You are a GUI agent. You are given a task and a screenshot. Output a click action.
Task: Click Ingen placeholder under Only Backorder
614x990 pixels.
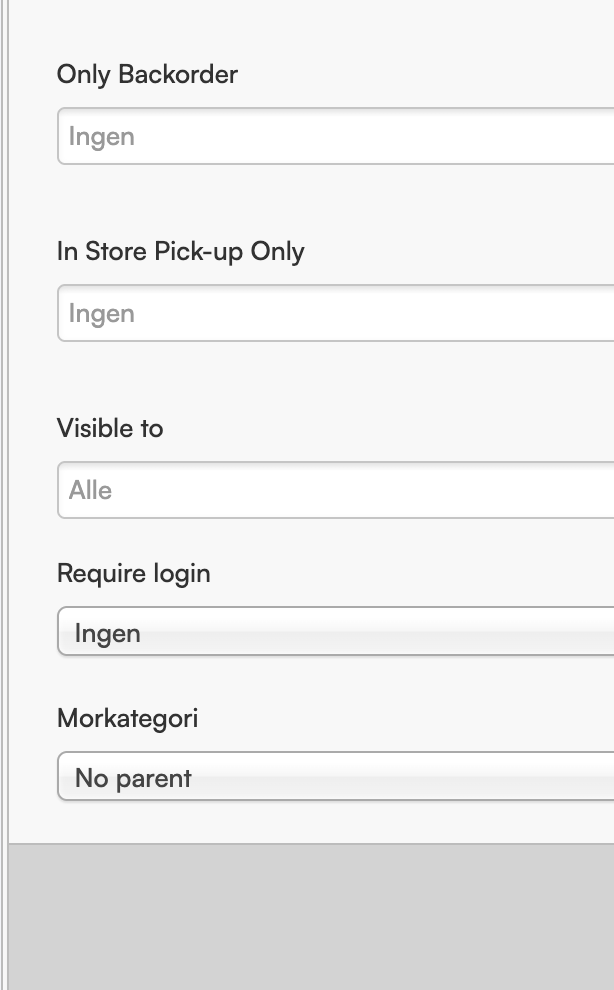[101, 136]
